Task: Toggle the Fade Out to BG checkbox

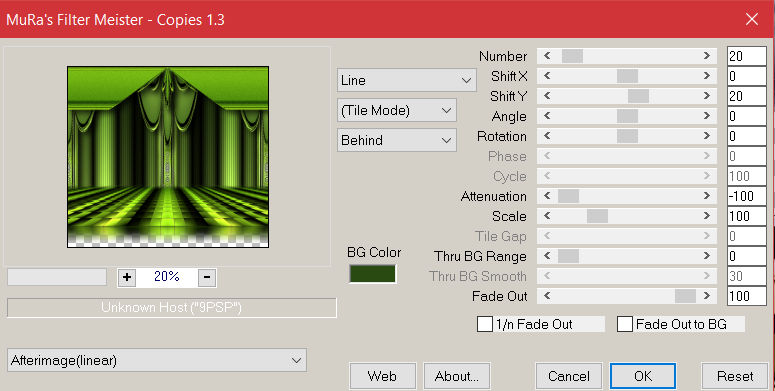Action: tap(625, 324)
